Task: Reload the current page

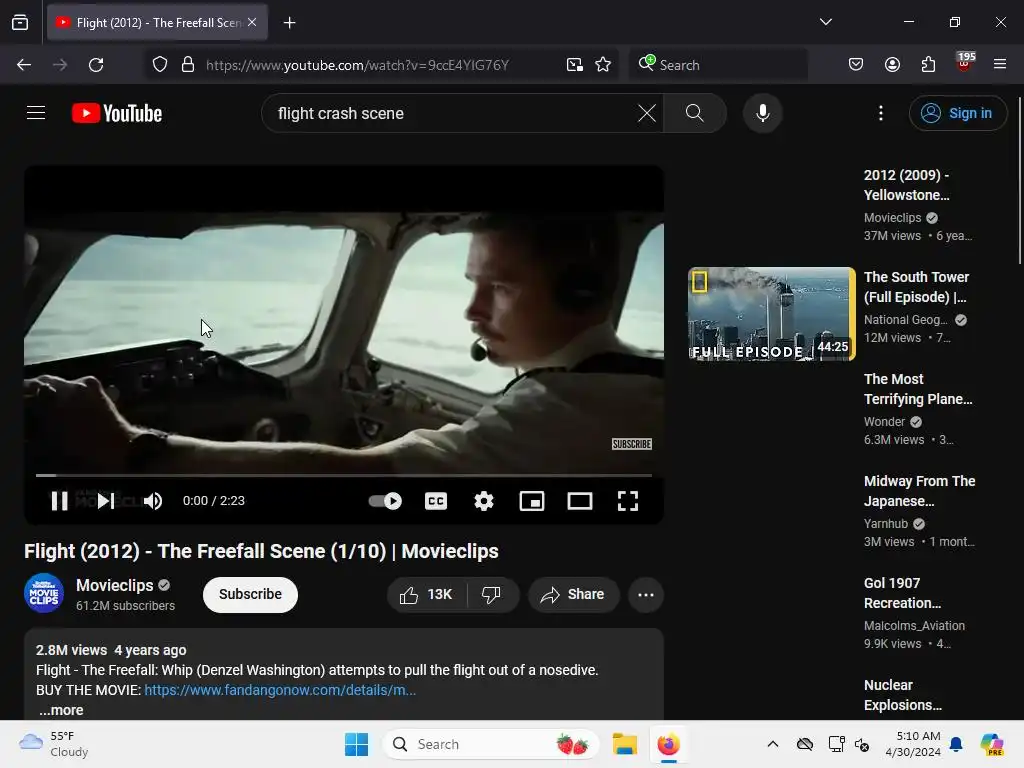Action: (96, 65)
